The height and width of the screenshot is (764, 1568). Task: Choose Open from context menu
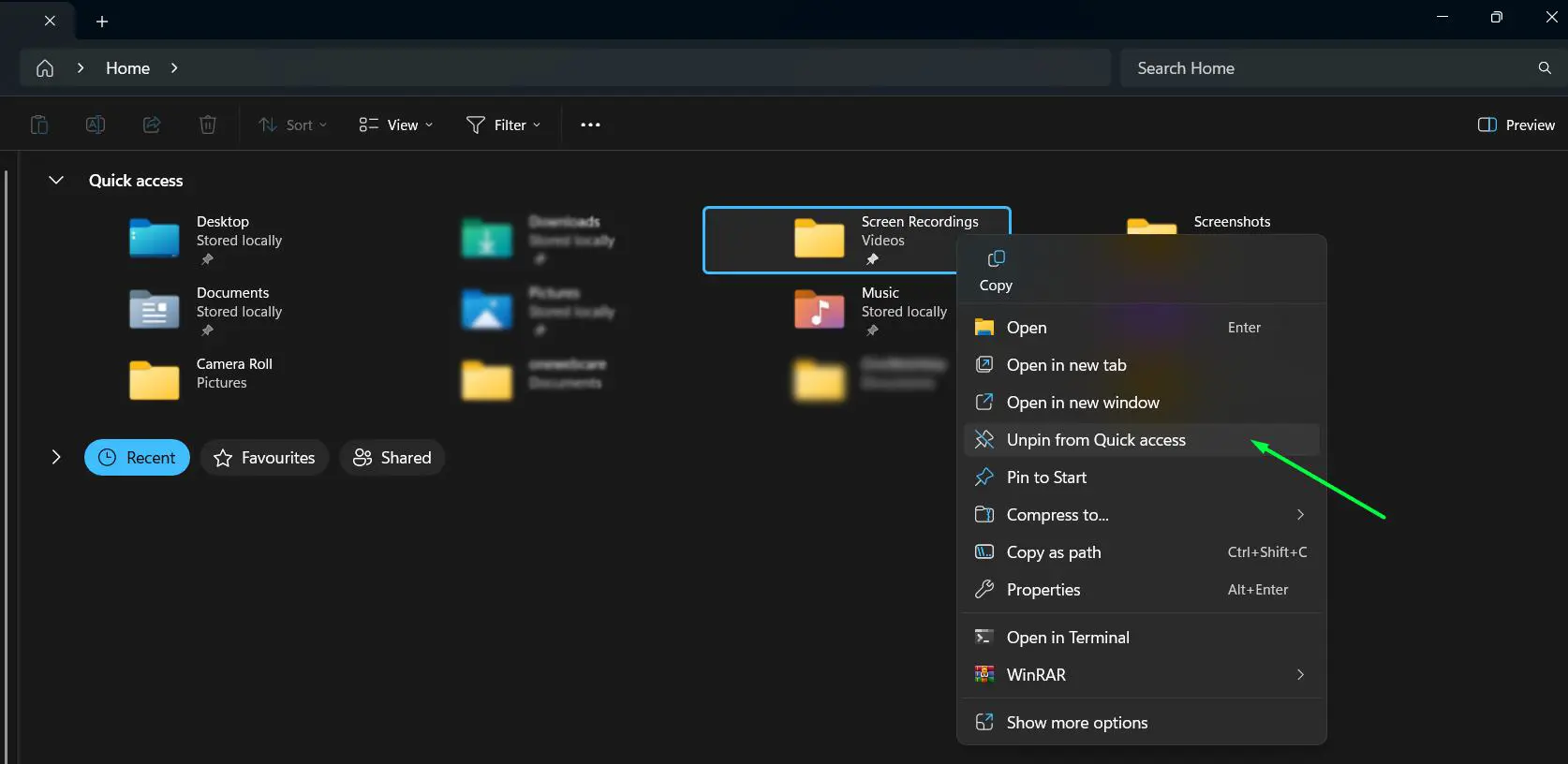tap(1141, 328)
